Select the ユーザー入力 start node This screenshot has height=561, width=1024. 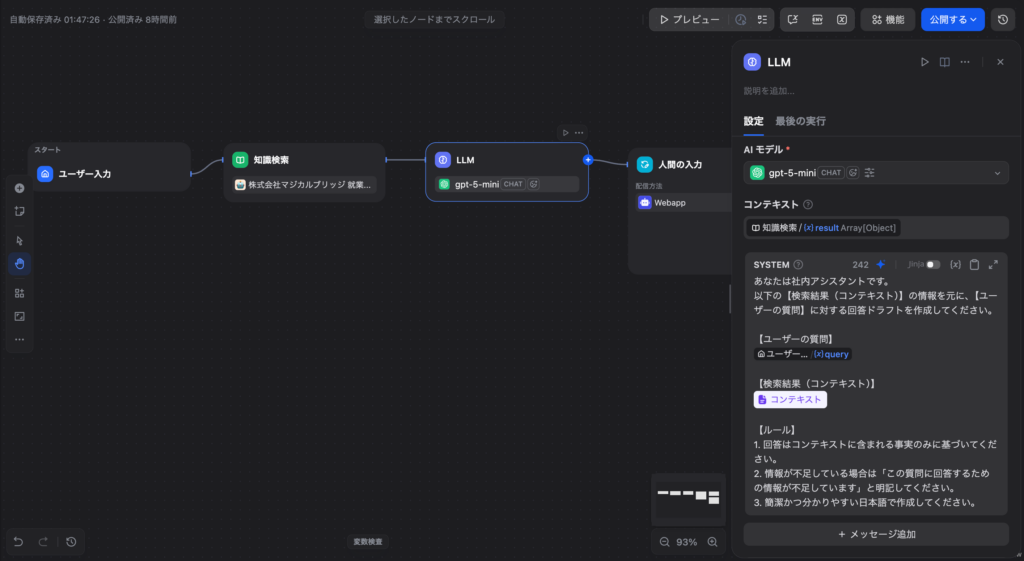109,167
